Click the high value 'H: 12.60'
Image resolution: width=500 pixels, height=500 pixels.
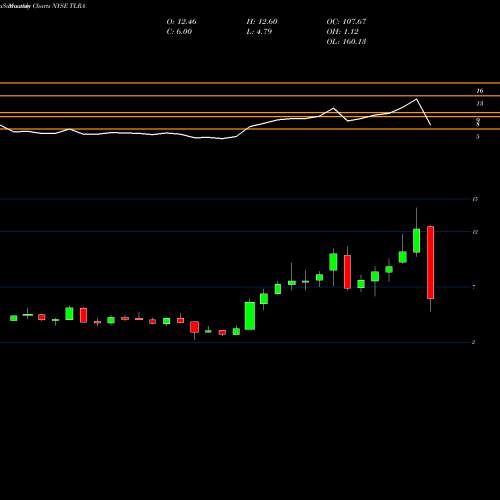[x=262, y=22]
